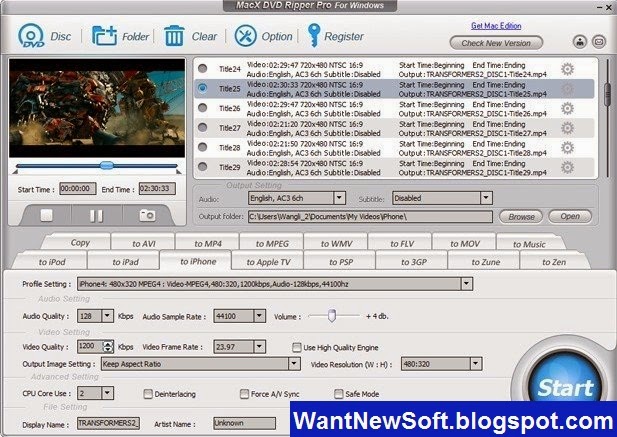Select the Title28 radio button
The width and height of the screenshot is (617, 437).
[x=203, y=147]
